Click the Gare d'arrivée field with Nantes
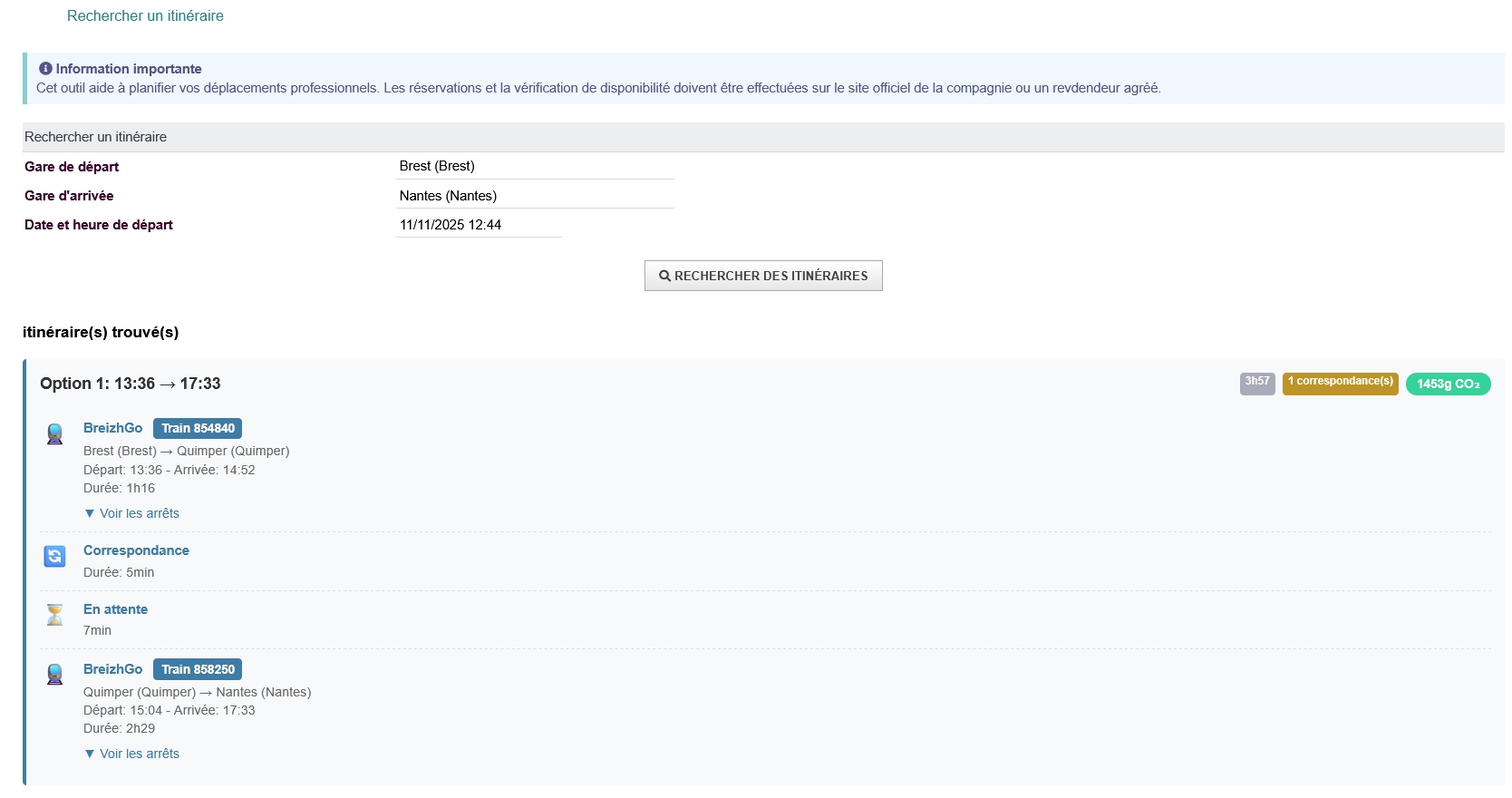 click(x=535, y=196)
